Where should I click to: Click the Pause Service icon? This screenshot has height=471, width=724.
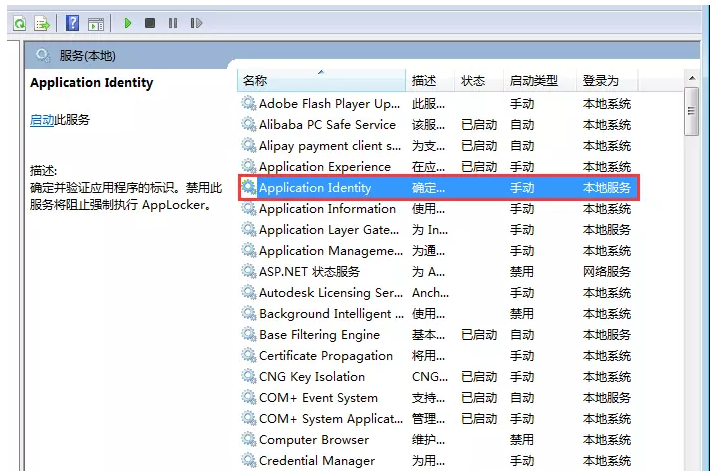pos(173,23)
